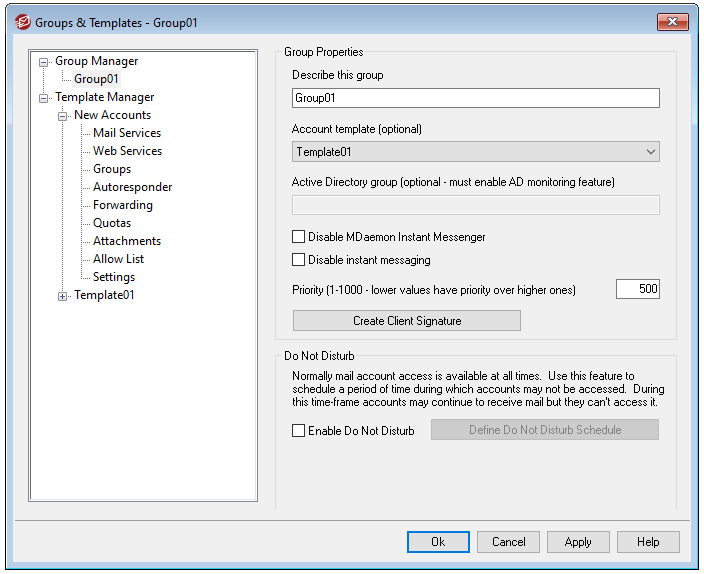Expand the Template01 tree node
Image resolution: width=704 pixels, height=574 pixels.
coord(62,296)
